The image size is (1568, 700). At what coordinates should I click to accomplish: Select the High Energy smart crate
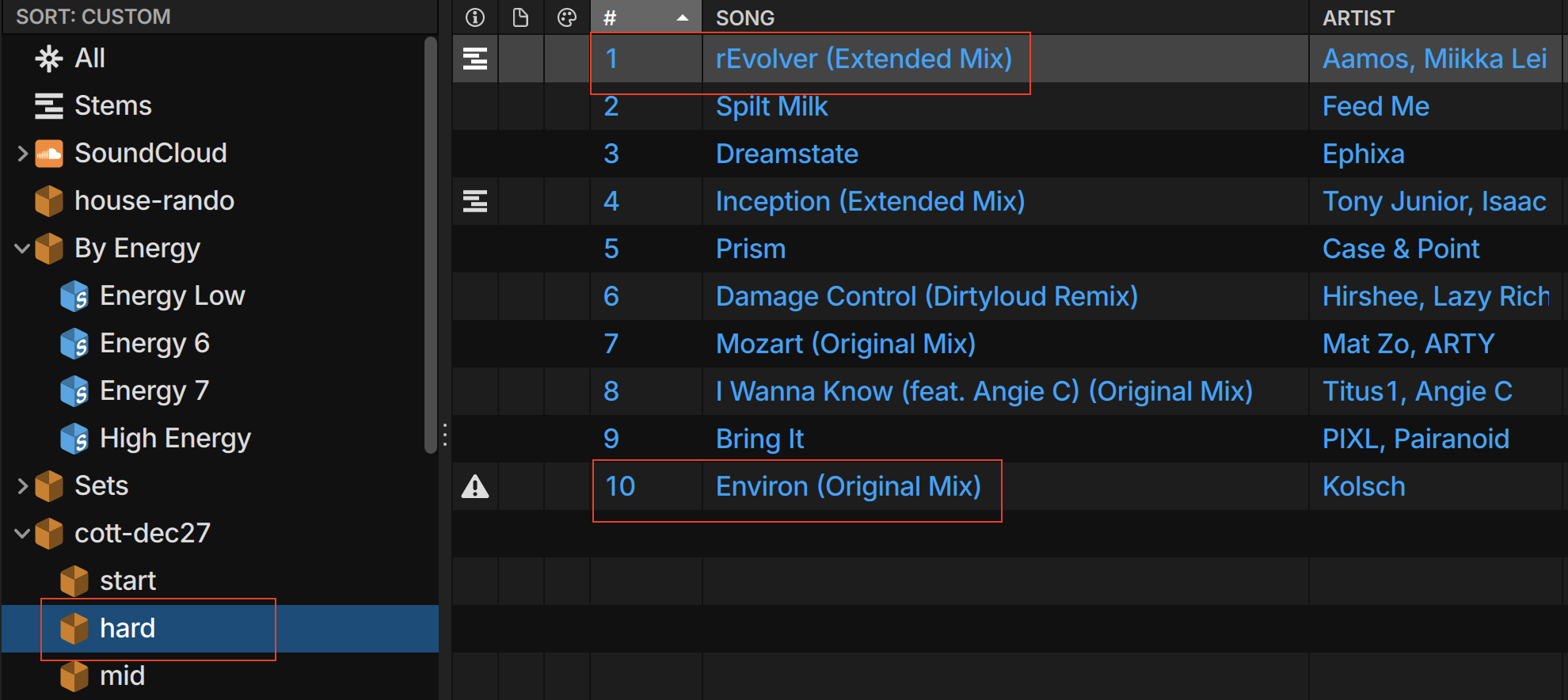pyautogui.click(x=174, y=439)
